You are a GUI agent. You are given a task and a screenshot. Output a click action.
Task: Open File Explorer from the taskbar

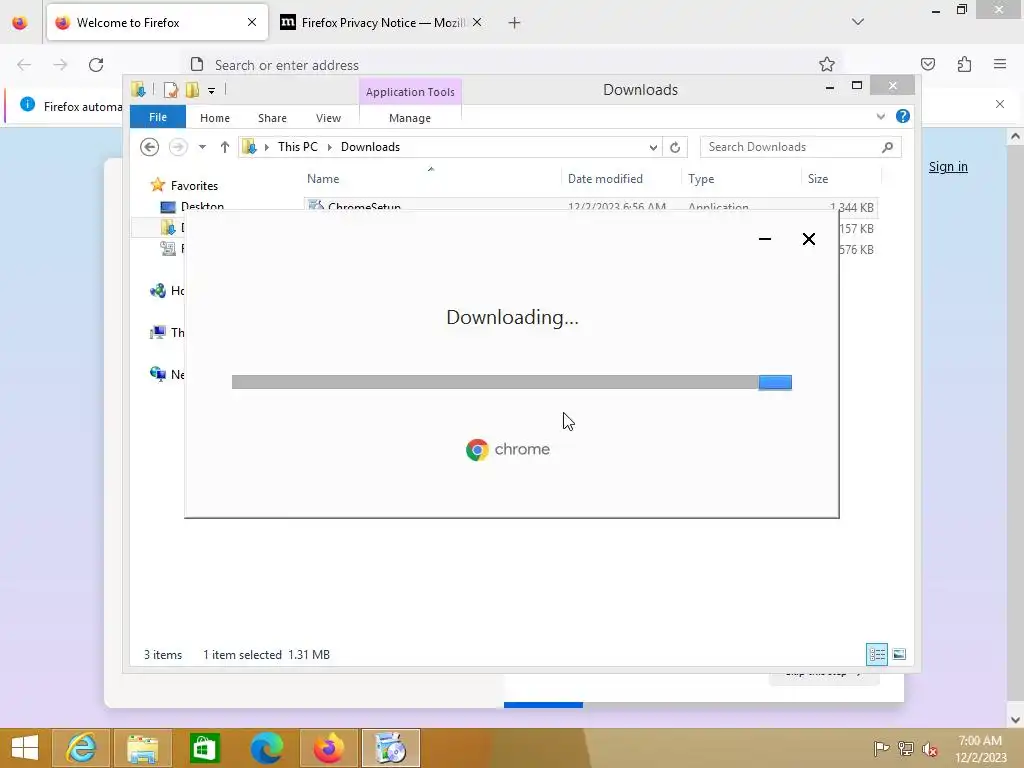tap(143, 748)
